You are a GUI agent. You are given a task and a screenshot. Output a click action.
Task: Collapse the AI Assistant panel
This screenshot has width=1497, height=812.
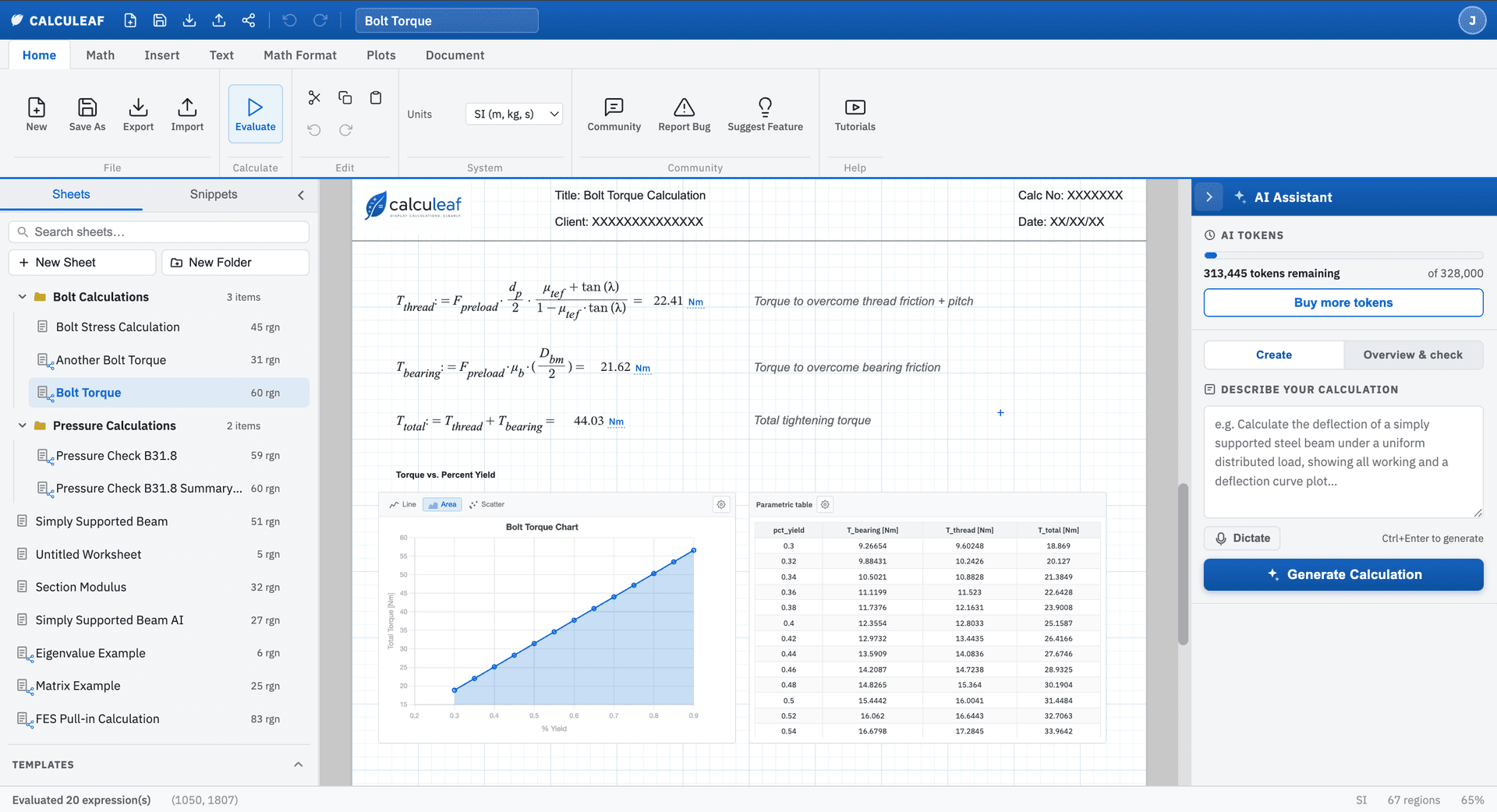1209,197
